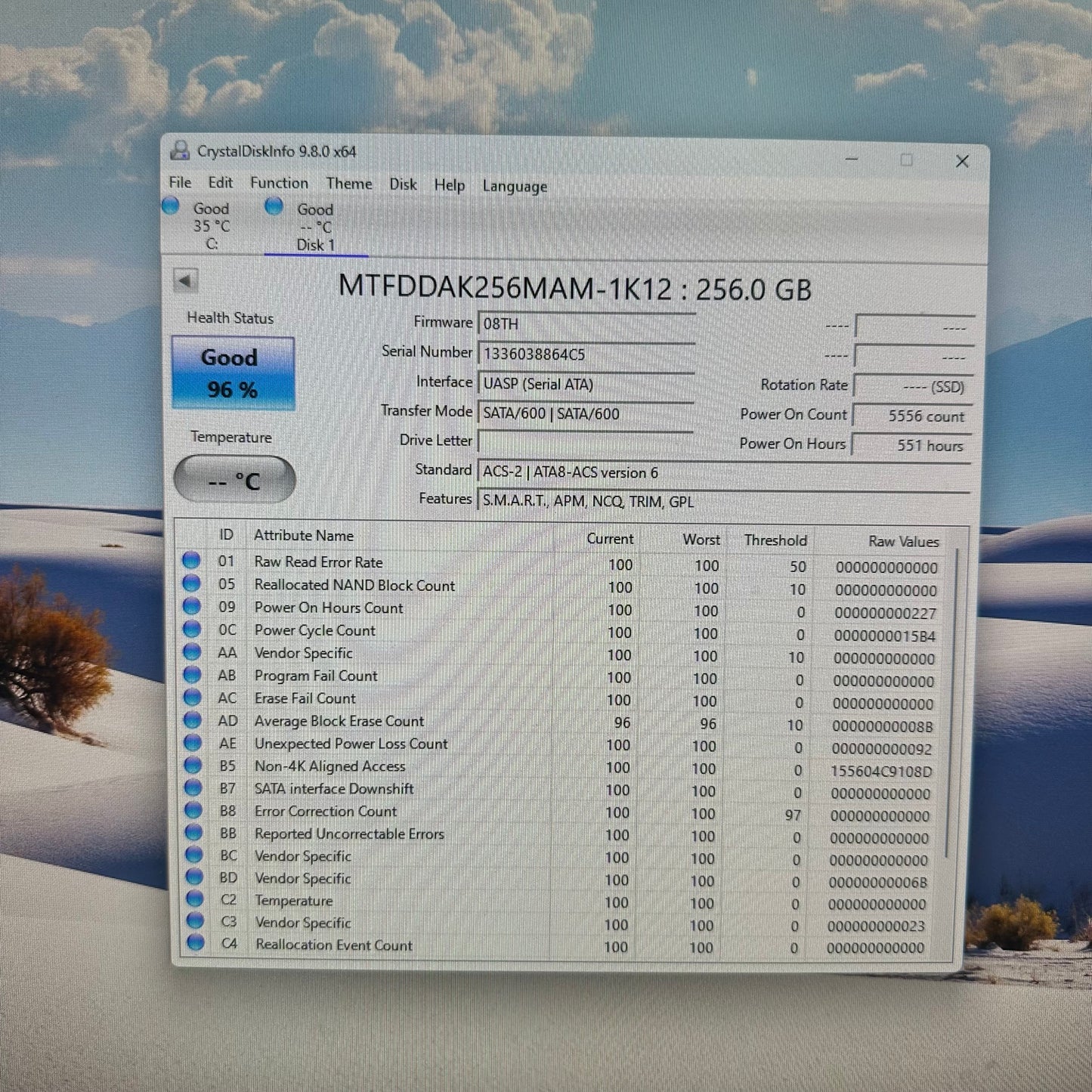The height and width of the screenshot is (1092, 1092).
Task: Click the Raw Values column header
Action: pos(903,541)
